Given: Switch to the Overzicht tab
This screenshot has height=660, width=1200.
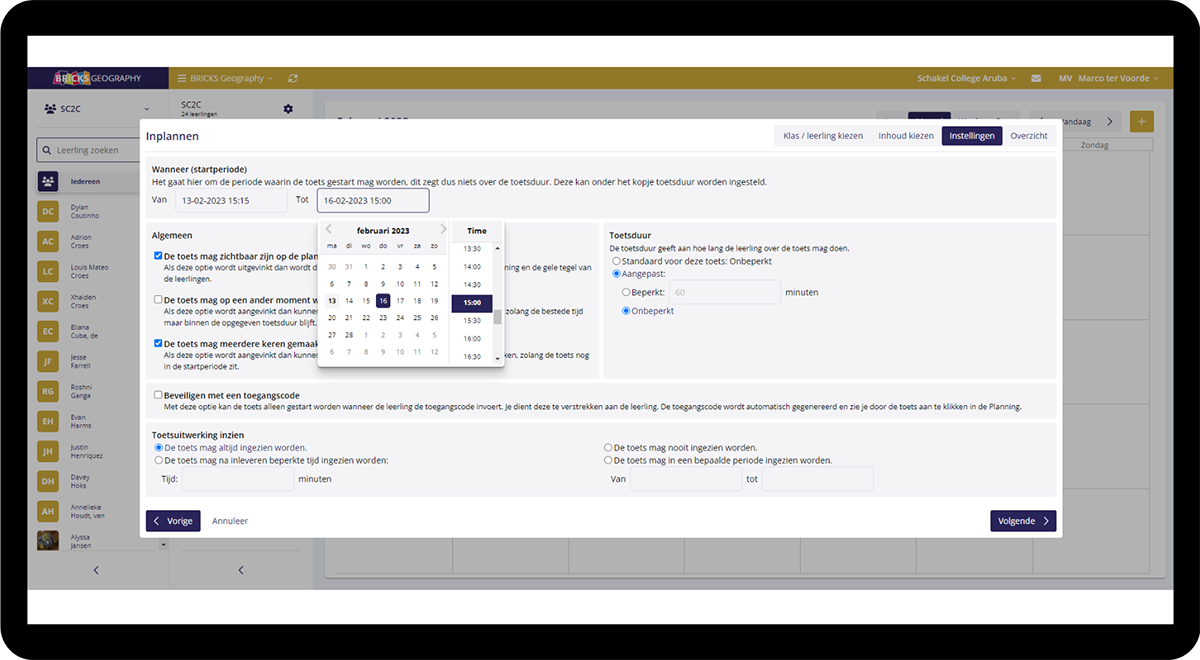Looking at the screenshot, I should pos(1028,136).
